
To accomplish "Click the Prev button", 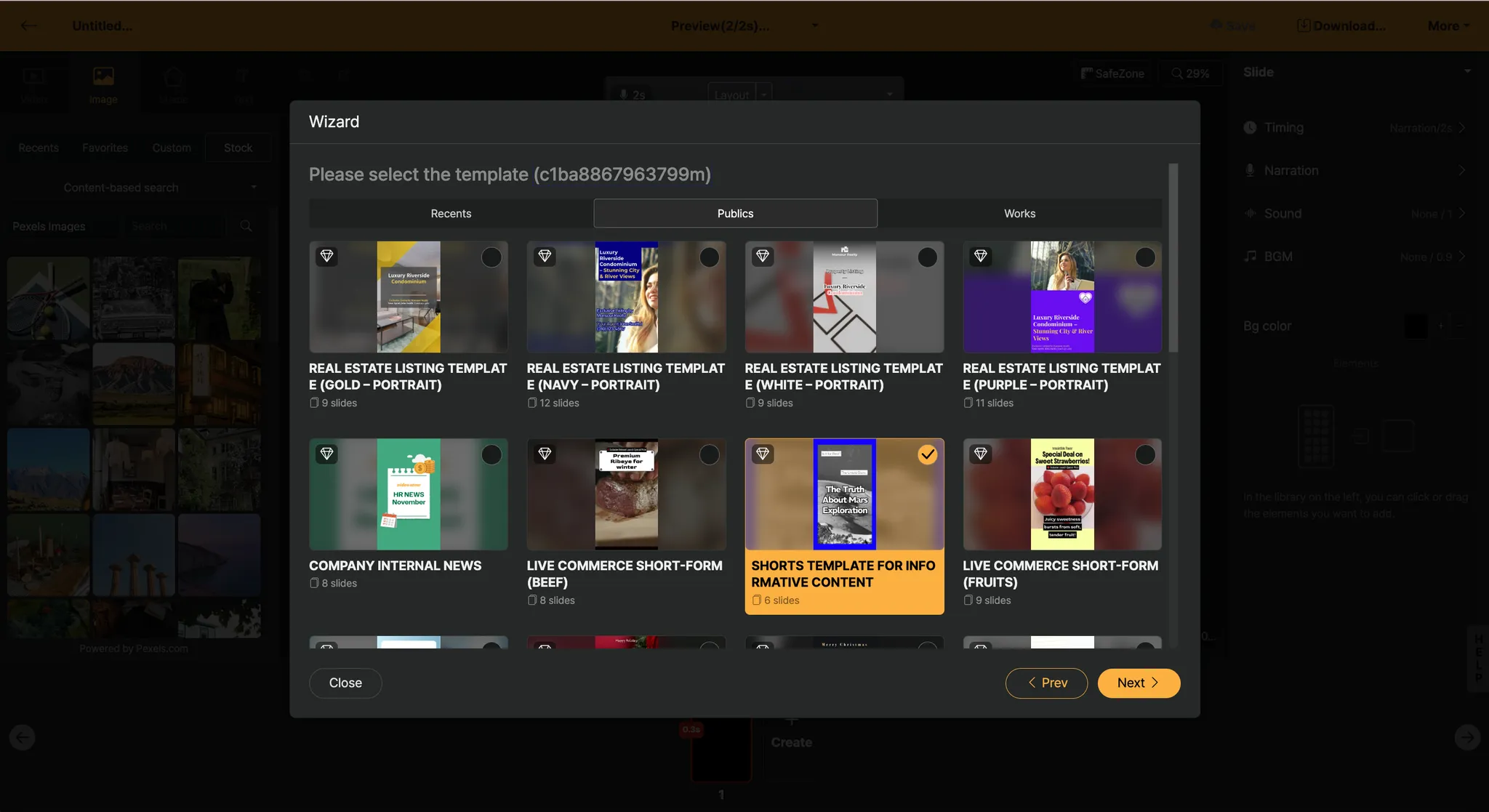I will [x=1046, y=683].
